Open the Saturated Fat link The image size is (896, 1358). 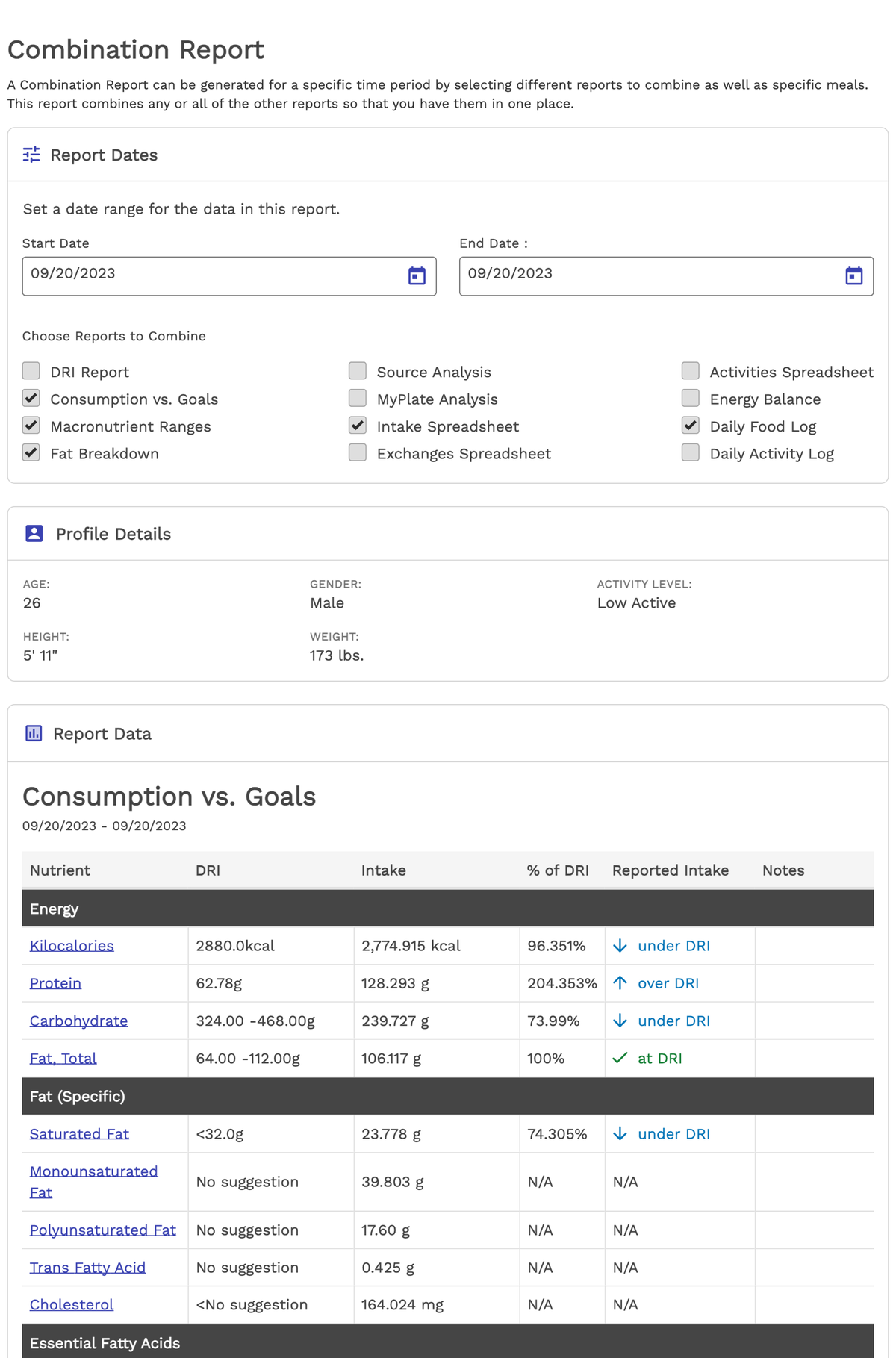(79, 1133)
